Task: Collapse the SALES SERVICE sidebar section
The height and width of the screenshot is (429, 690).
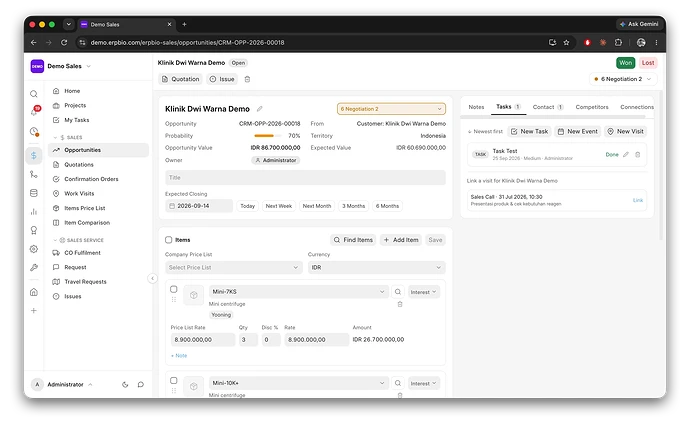Action: point(78,240)
